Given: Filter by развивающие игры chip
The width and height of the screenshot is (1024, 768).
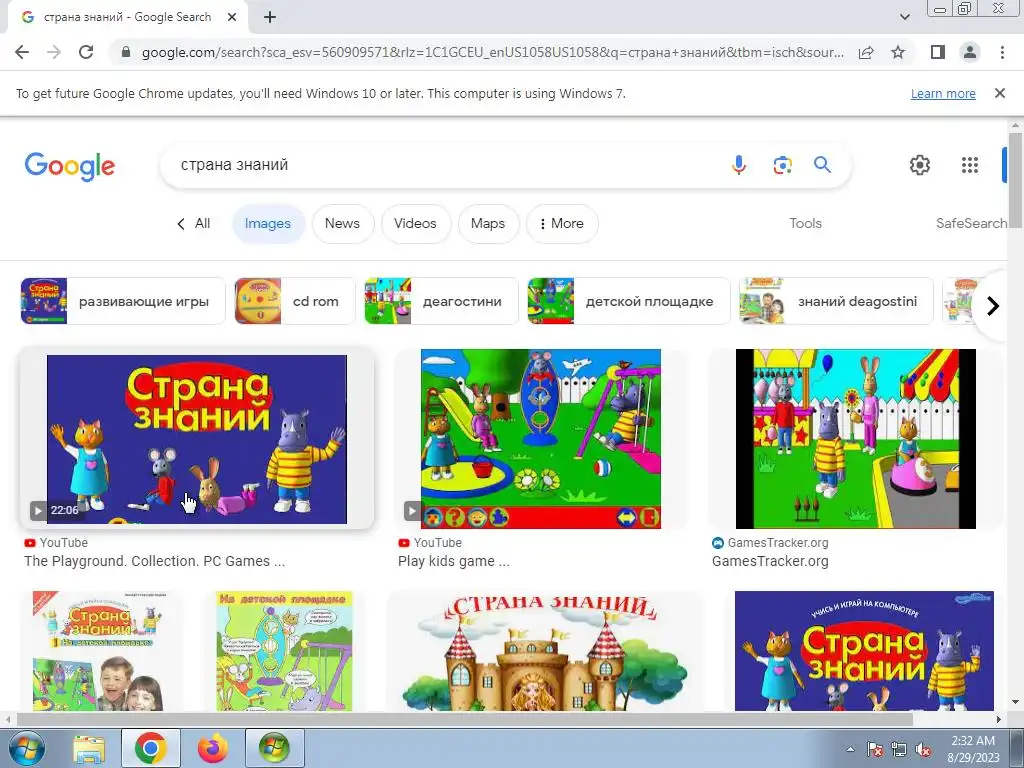Looking at the screenshot, I should coord(123,301).
